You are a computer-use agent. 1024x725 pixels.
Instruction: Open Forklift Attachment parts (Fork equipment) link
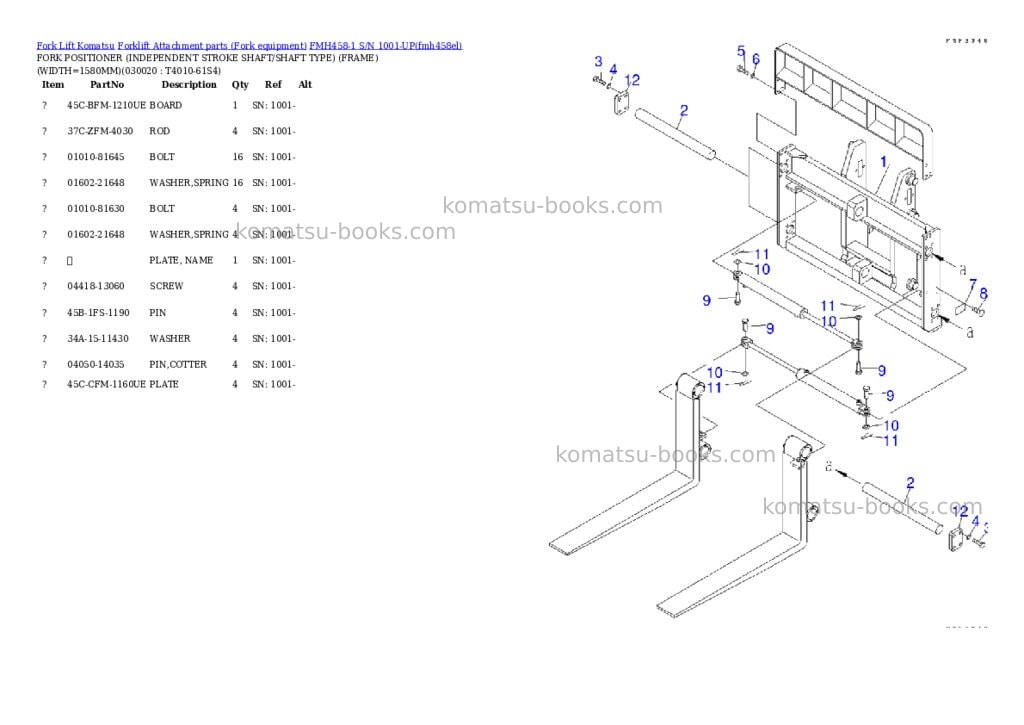tap(212, 46)
